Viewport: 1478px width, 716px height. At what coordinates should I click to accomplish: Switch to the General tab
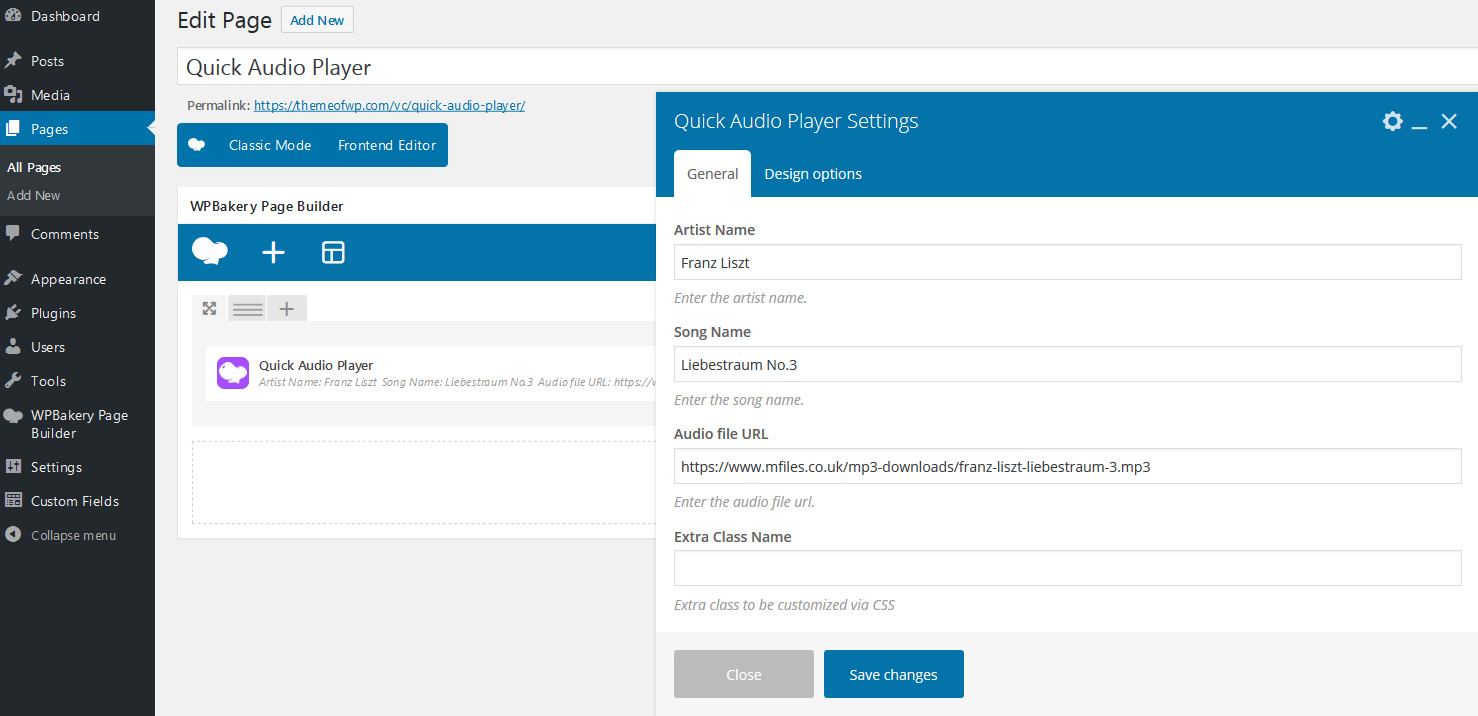pos(712,174)
